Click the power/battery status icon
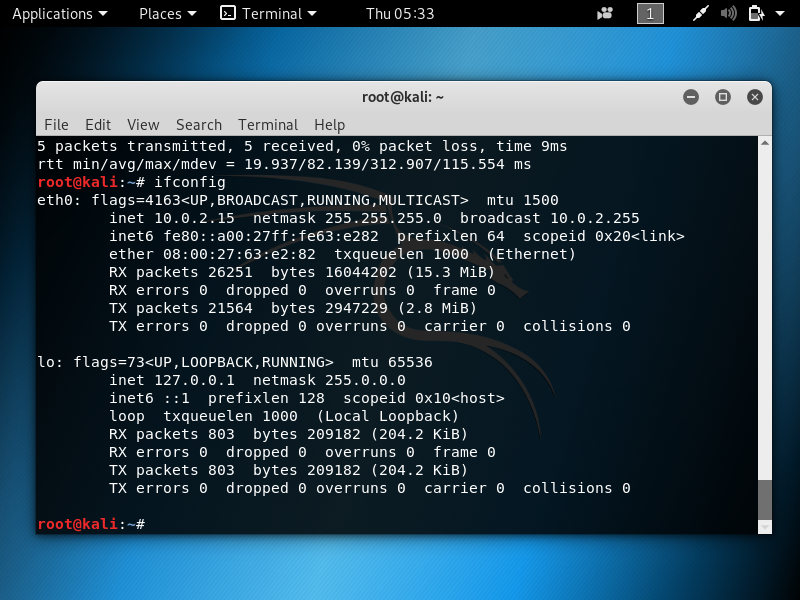Screen dimensions: 800x600 click(x=756, y=14)
